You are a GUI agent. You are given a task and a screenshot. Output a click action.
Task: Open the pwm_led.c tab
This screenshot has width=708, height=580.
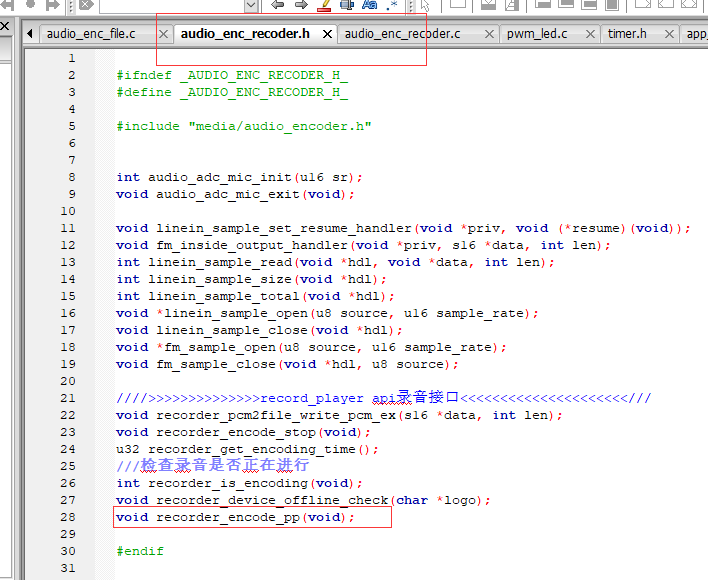[537, 34]
